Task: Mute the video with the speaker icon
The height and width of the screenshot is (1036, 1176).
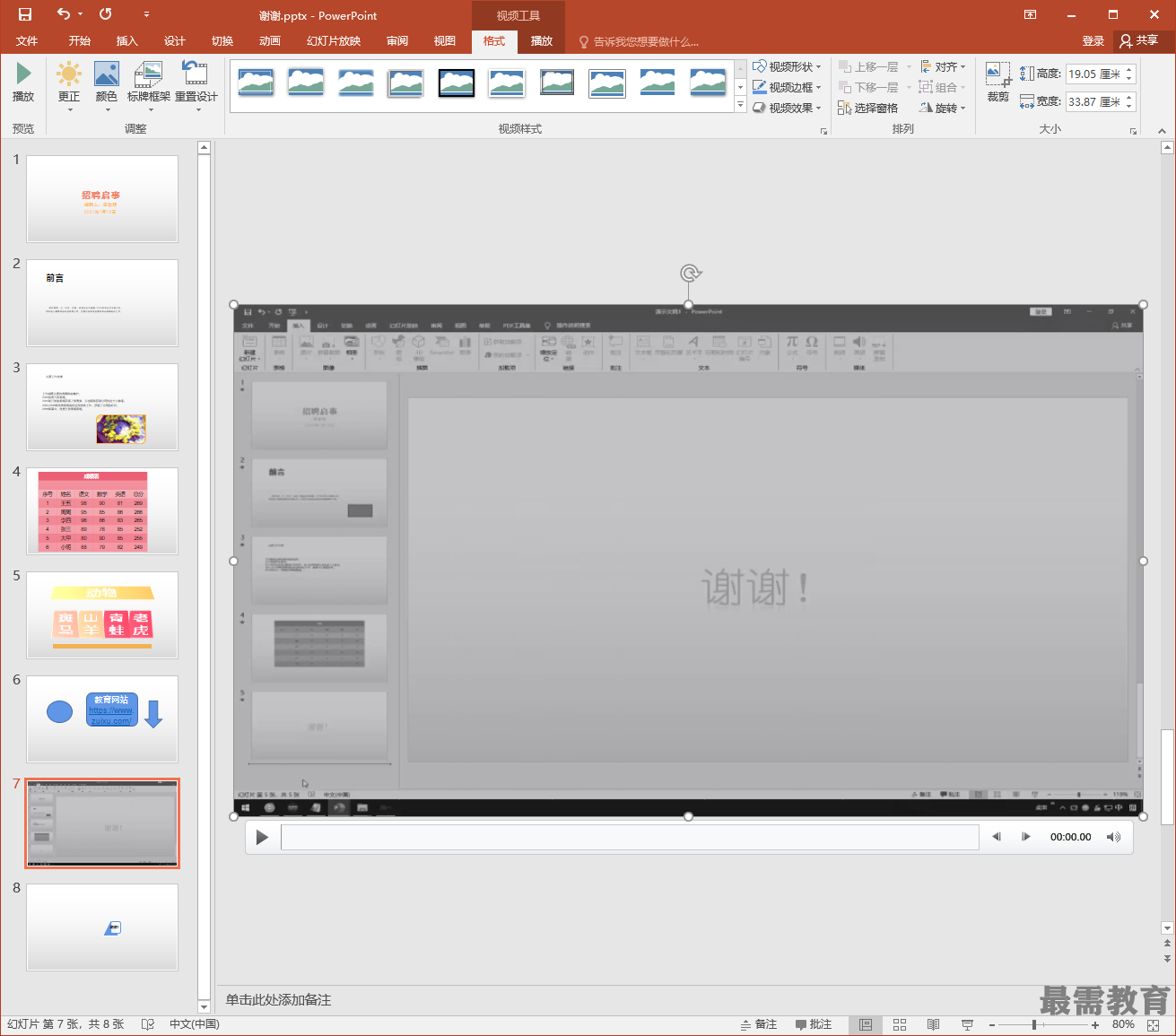Action: 1113,837
